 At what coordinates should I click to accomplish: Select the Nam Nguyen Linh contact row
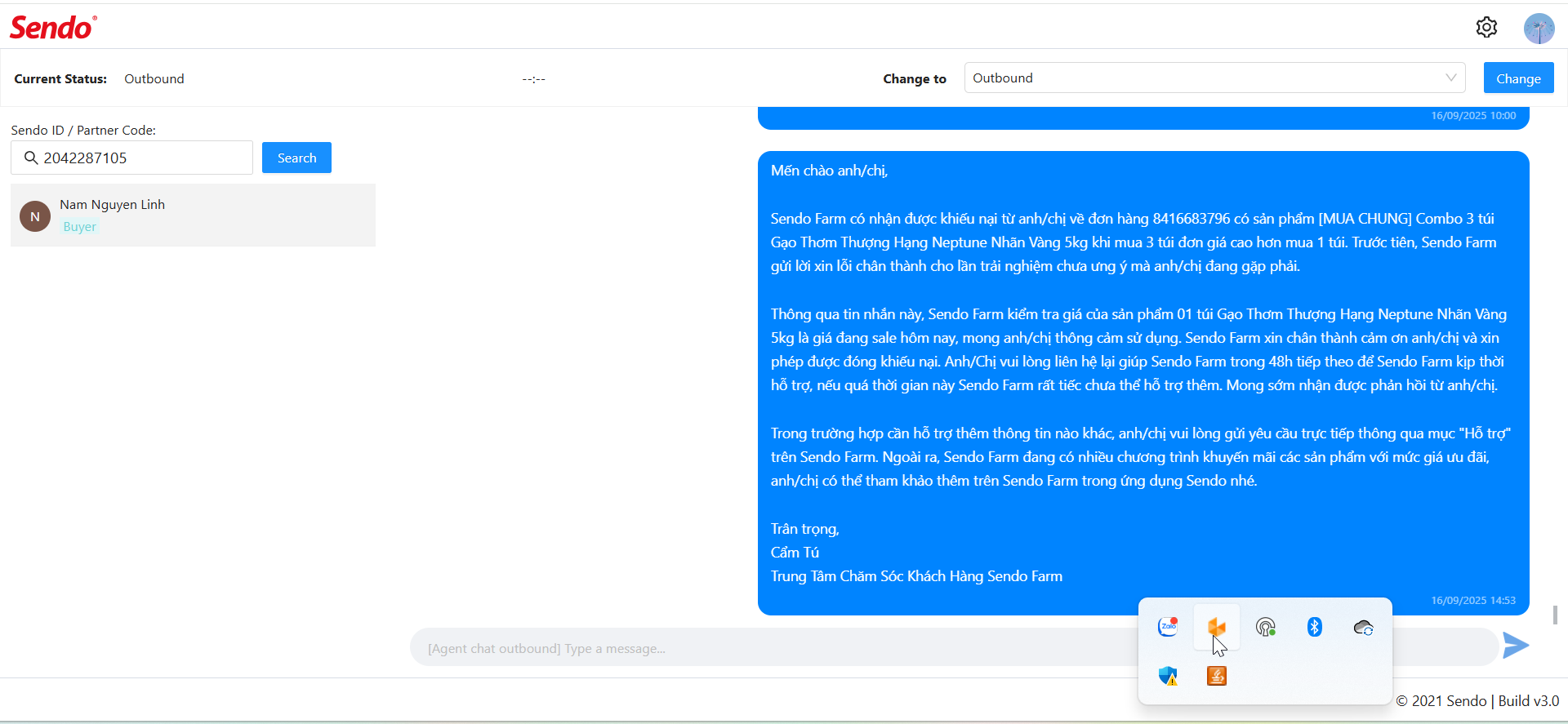[x=193, y=215]
